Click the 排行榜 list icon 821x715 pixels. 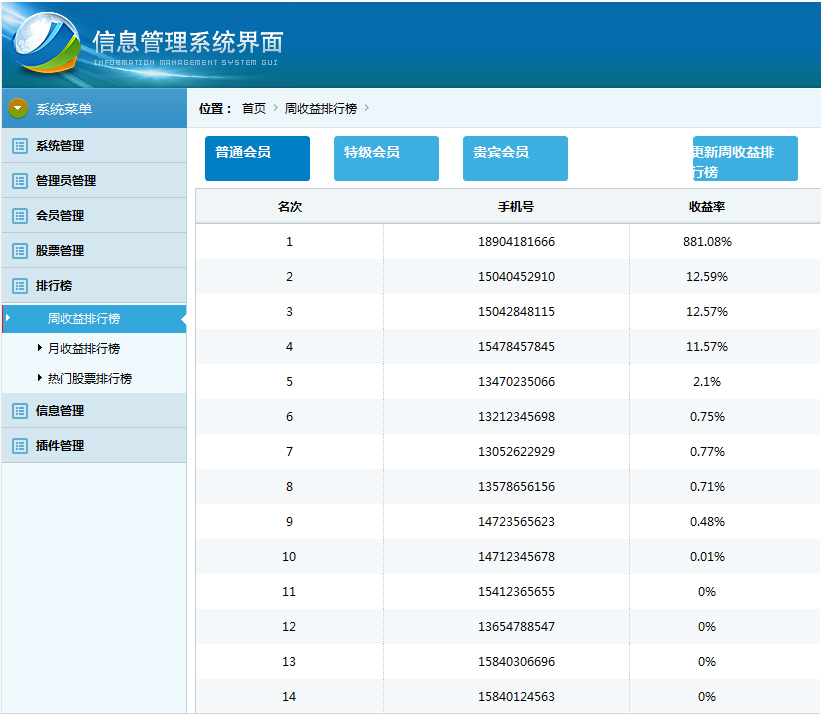pos(20,286)
